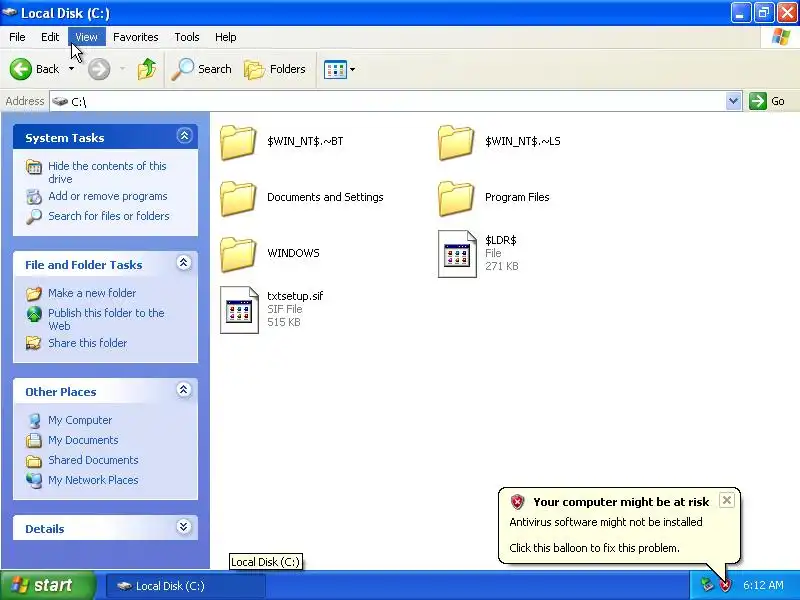The width and height of the screenshot is (800, 600).
Task: Click the Search magnifier toolbar button
Action: [202, 69]
